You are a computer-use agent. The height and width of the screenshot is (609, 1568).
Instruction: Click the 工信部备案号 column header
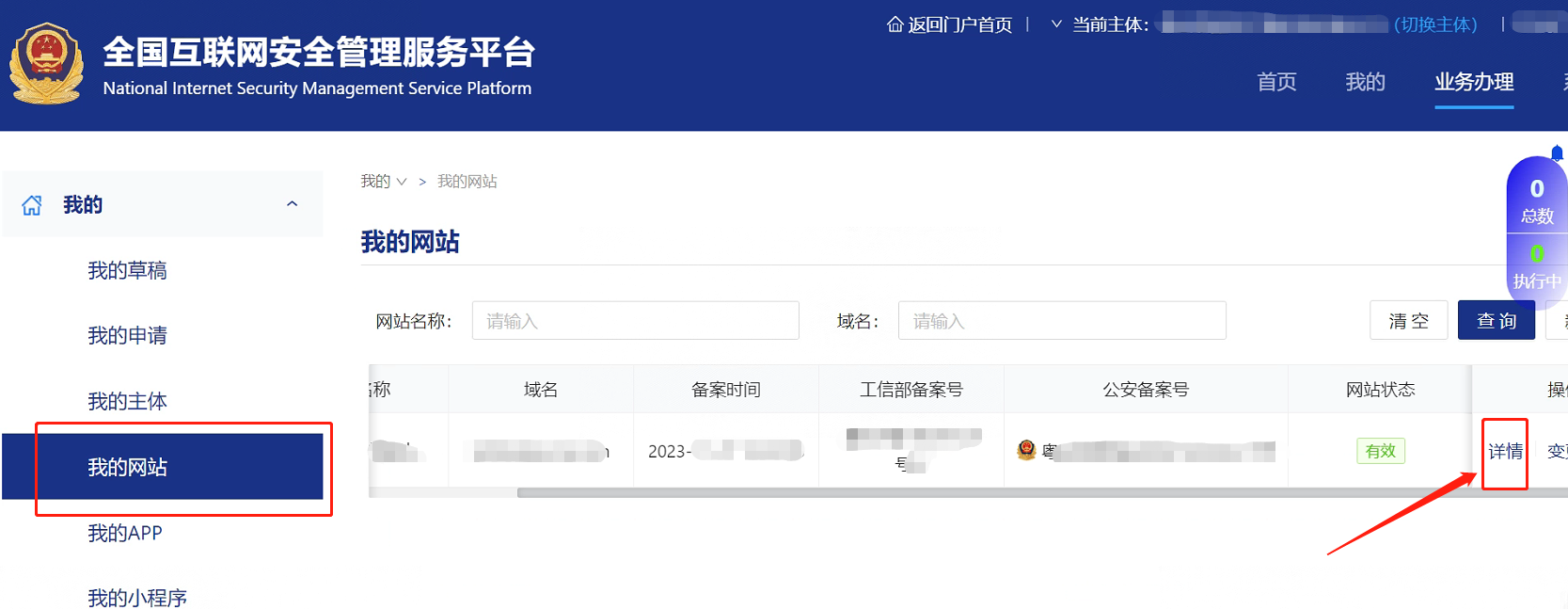point(911,390)
